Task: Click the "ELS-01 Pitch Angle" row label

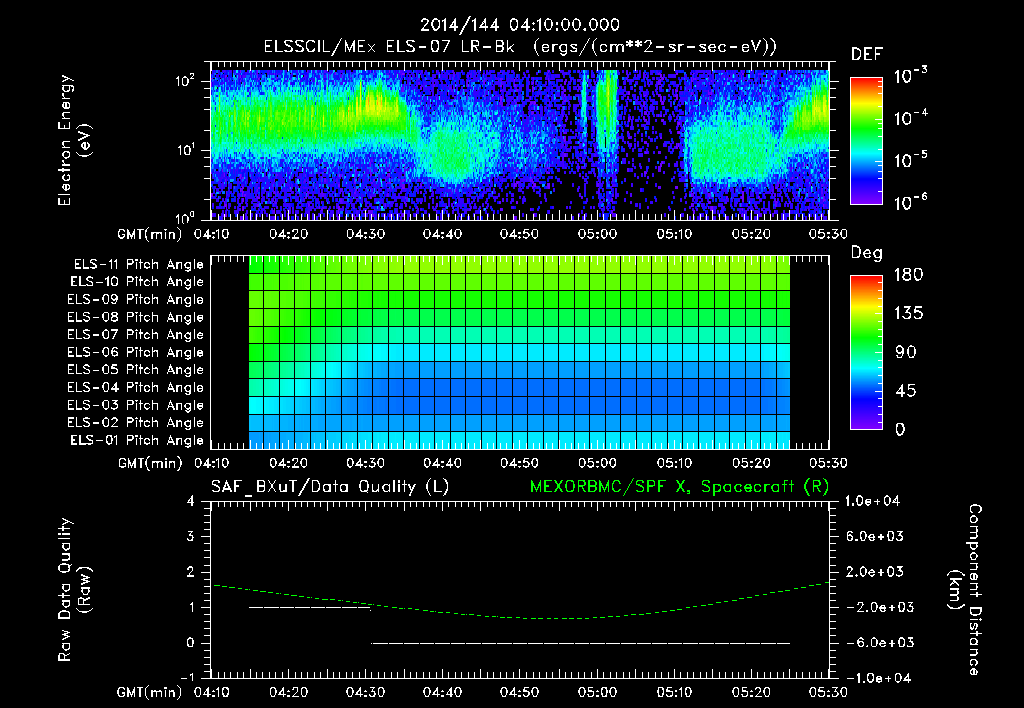Action: pyautogui.click(x=137, y=441)
